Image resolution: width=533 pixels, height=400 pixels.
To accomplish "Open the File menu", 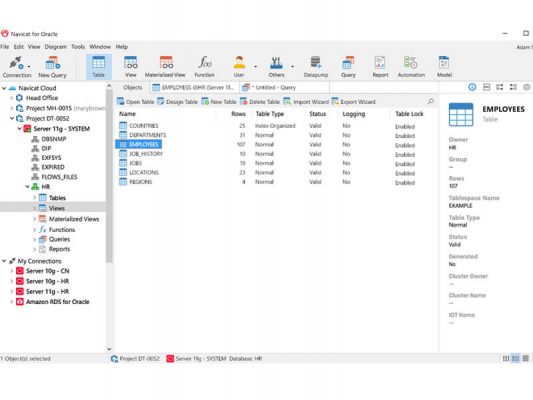I will pos(5,47).
